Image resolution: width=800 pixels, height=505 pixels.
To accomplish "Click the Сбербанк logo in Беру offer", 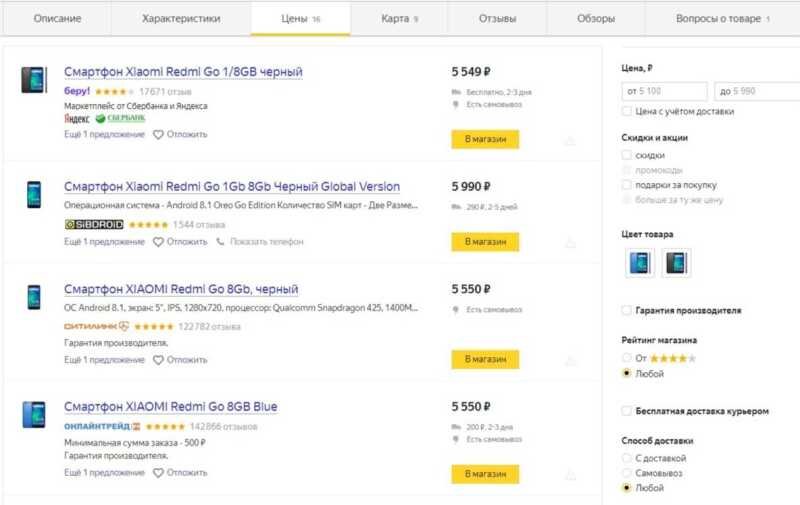I will click(x=120, y=118).
